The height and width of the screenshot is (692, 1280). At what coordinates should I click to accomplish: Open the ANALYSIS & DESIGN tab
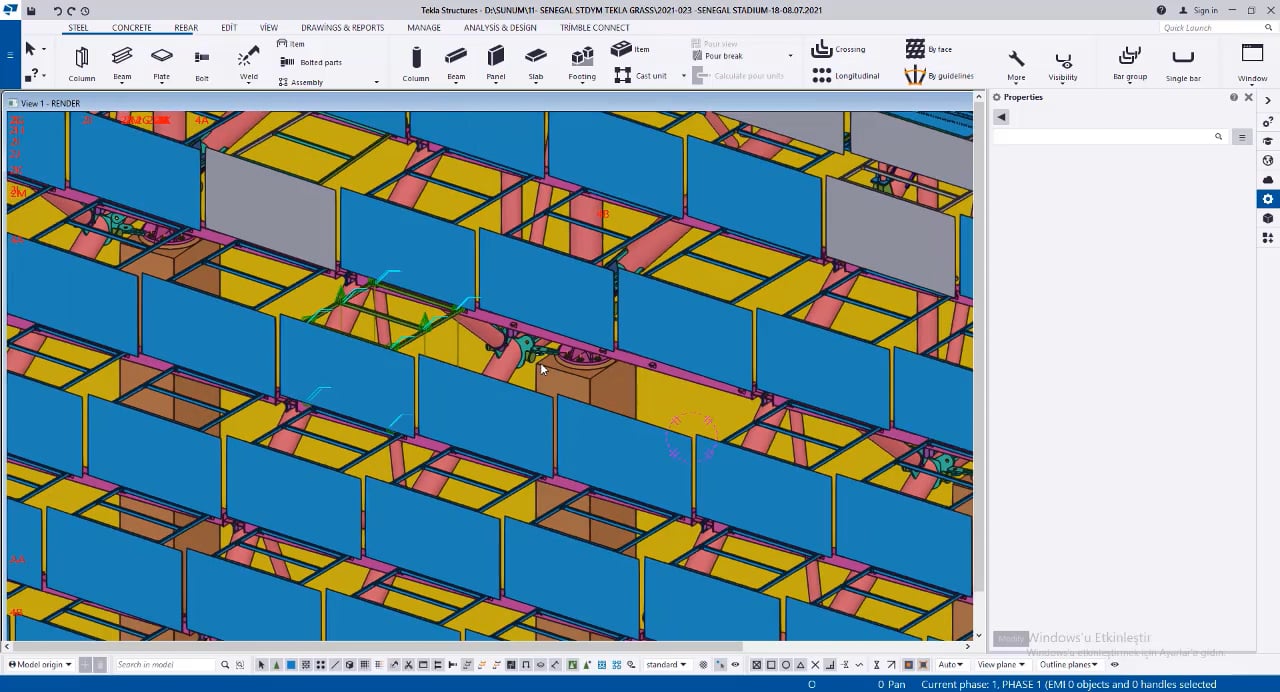pyautogui.click(x=500, y=28)
